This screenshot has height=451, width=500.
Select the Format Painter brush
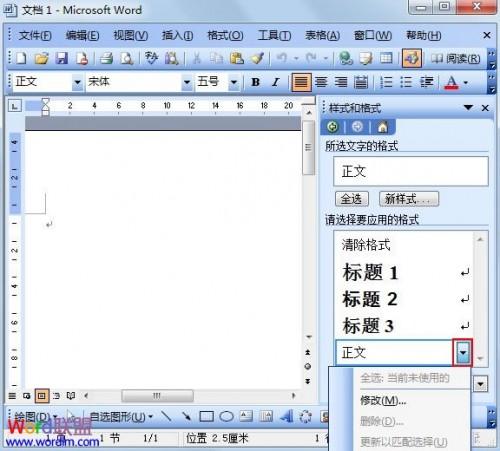coord(257,59)
